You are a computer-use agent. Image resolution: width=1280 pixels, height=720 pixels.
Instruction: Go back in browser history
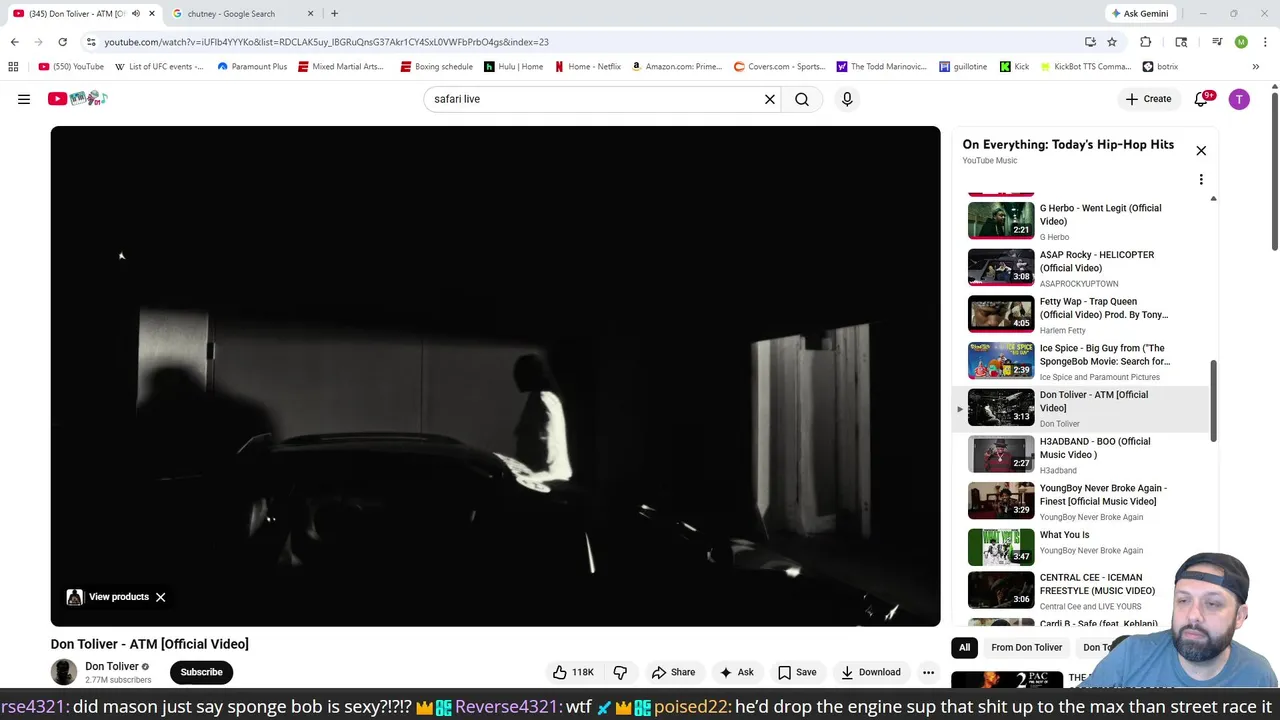click(14, 42)
